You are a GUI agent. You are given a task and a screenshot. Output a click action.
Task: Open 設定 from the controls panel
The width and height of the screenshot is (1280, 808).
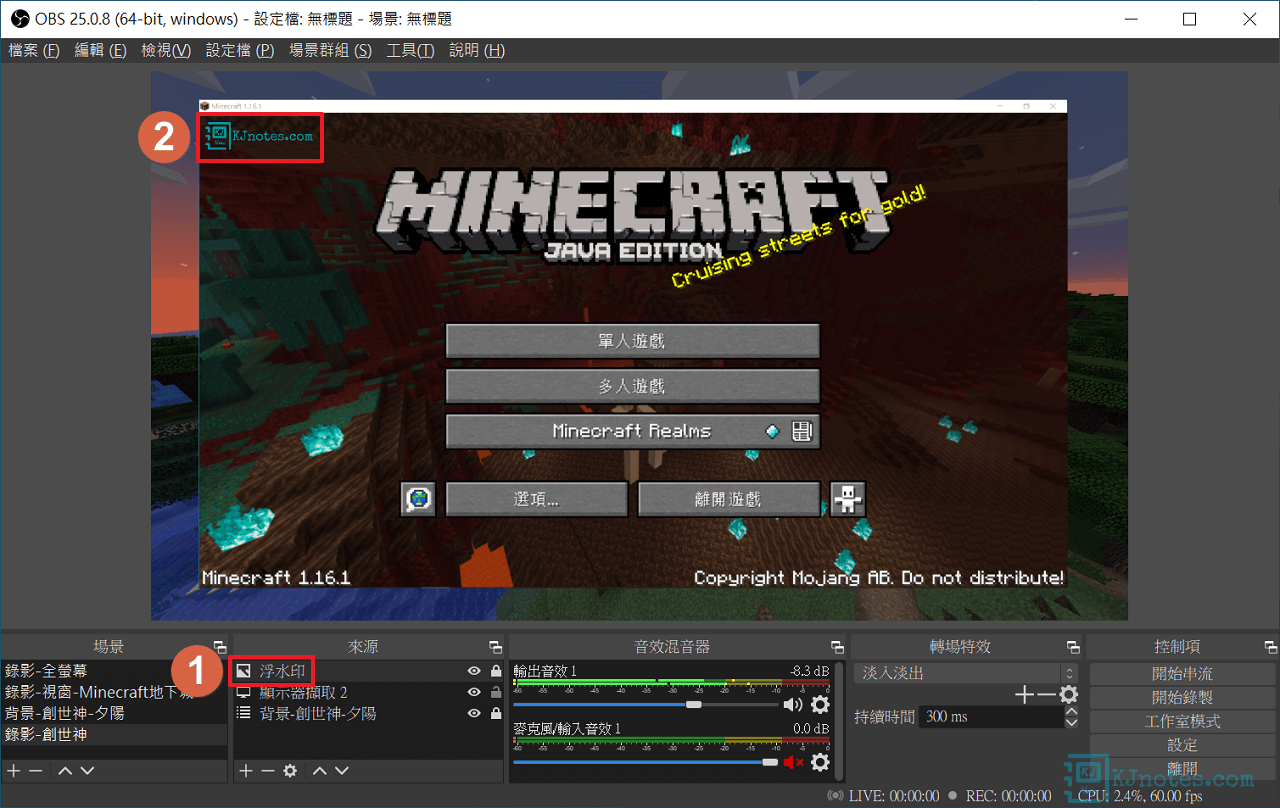pyautogui.click(x=1182, y=745)
